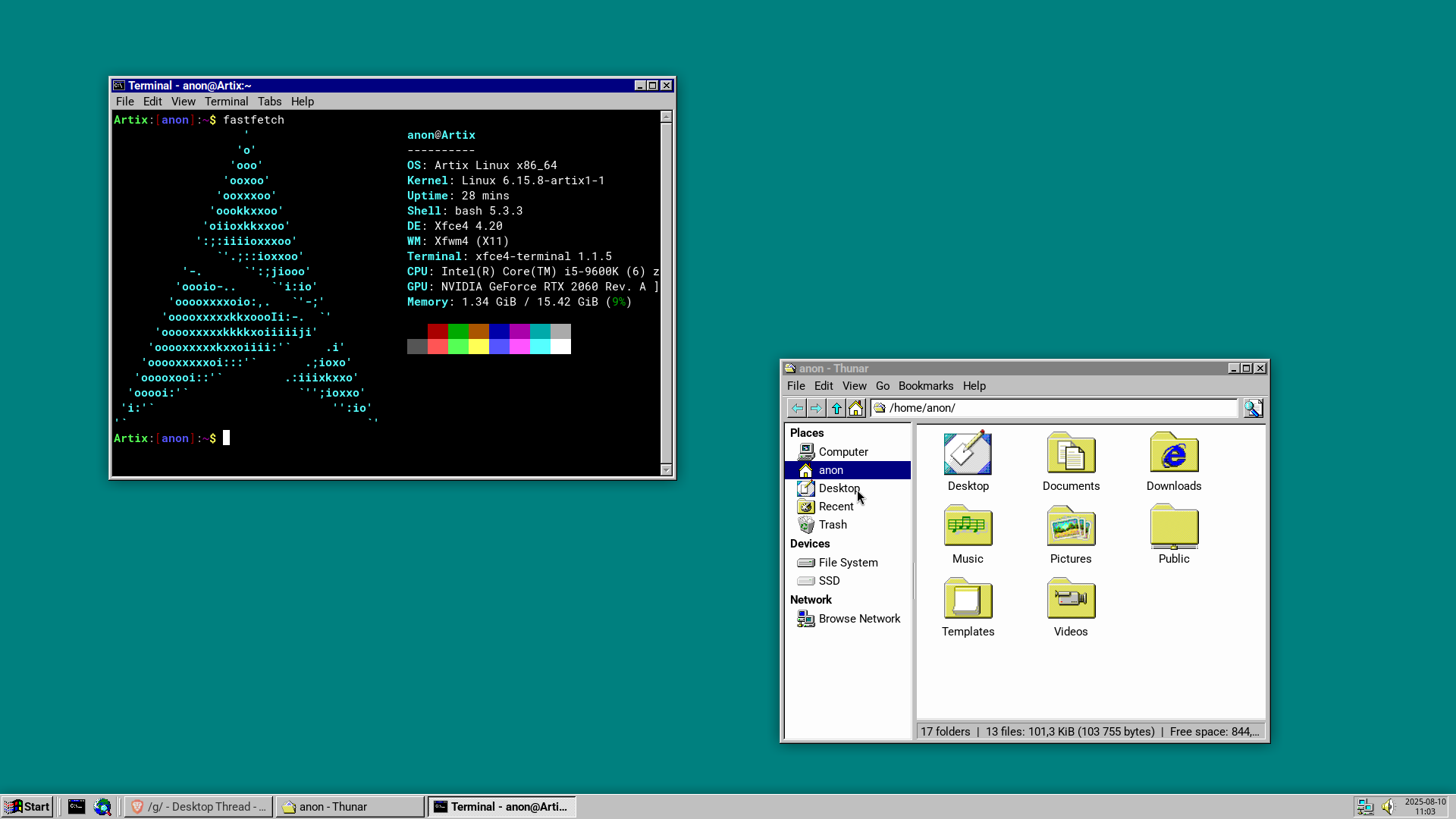Image resolution: width=1456 pixels, height=819 pixels.
Task: Close the Terminal window
Action: click(667, 86)
